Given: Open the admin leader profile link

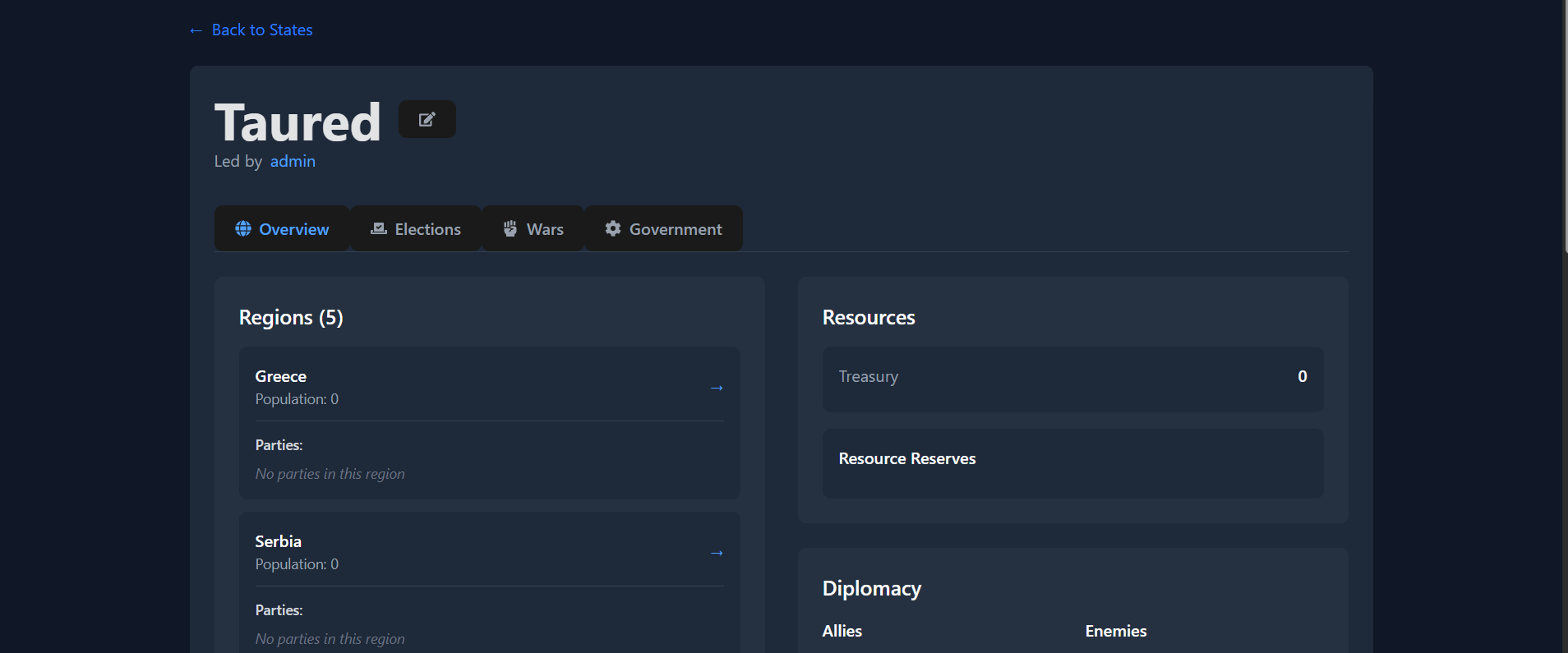Looking at the screenshot, I should (x=293, y=162).
